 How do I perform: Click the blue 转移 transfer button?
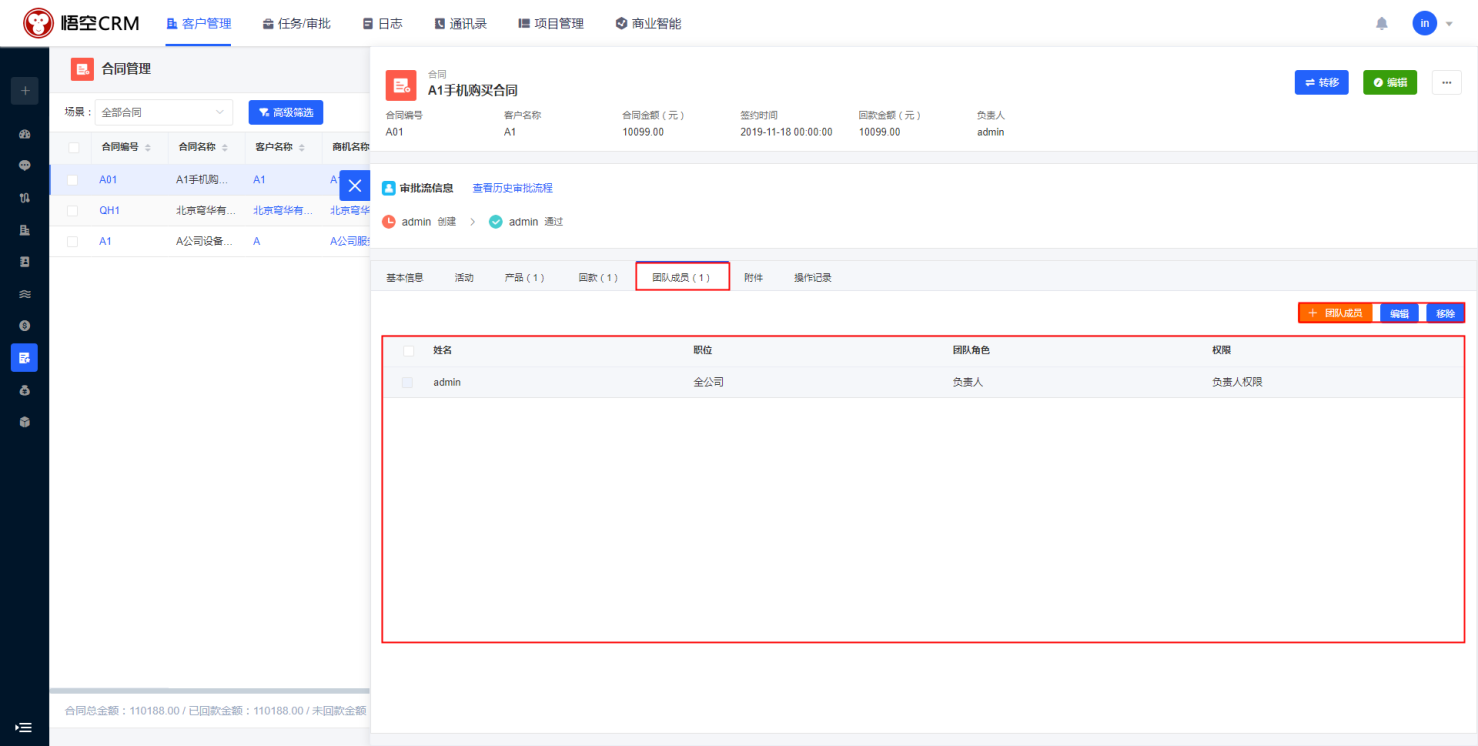tap(1321, 82)
